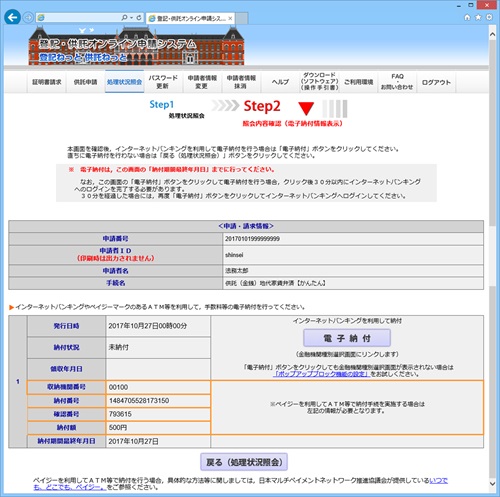Click the search magnifier icon in address bar
Screen dimensions: 500x497
point(124,18)
